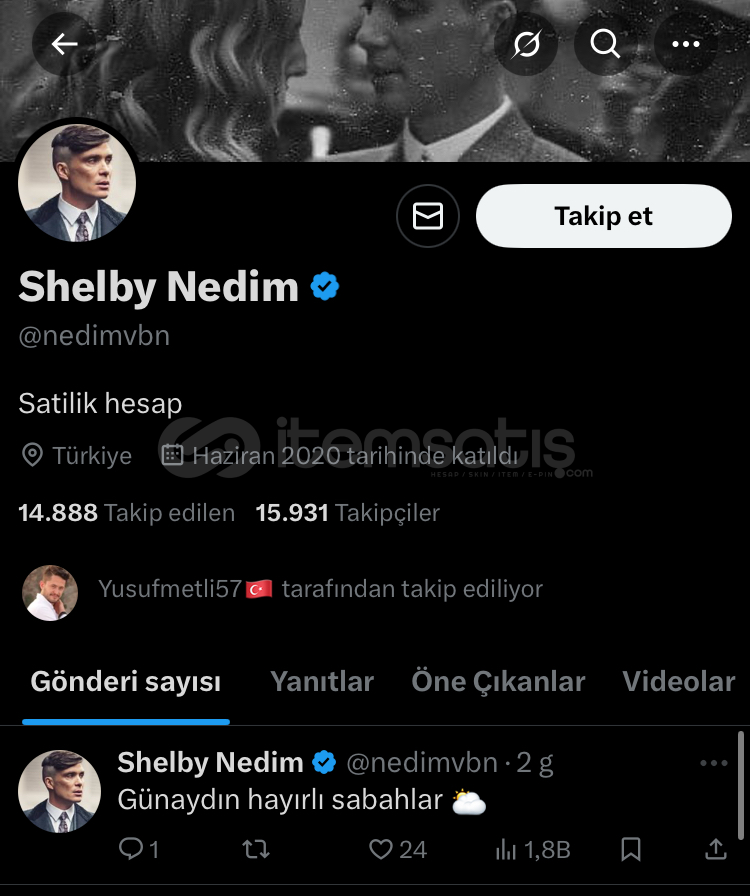Image resolution: width=750 pixels, height=896 pixels.
Task: View Shelby Nedim's profile avatar
Action: pos(77,183)
